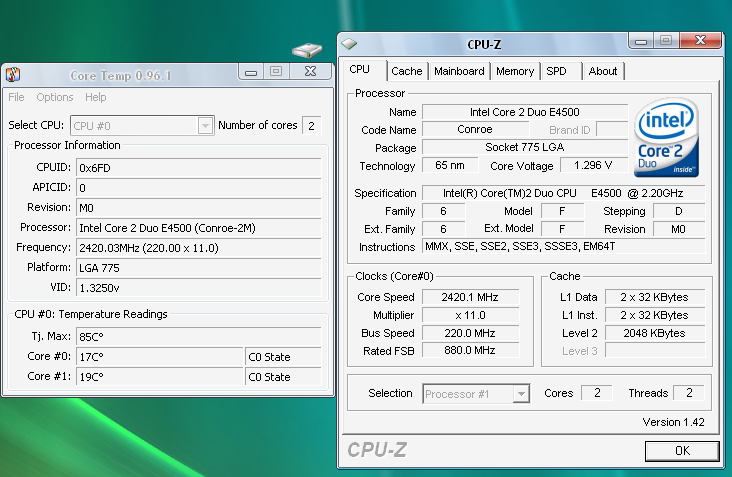Open the File menu in Core Temp

[16, 97]
